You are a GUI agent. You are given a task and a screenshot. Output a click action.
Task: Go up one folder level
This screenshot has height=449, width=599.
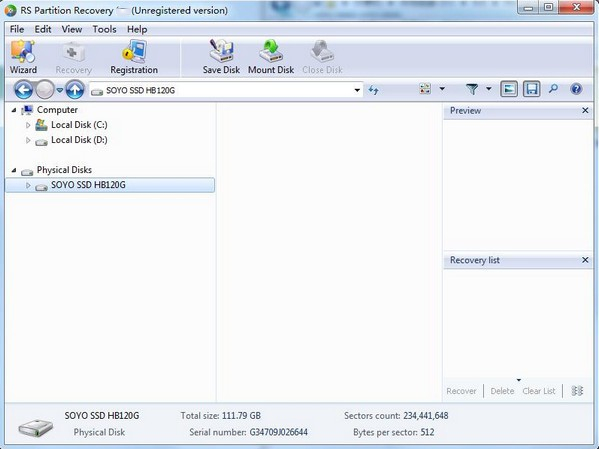(x=75, y=90)
